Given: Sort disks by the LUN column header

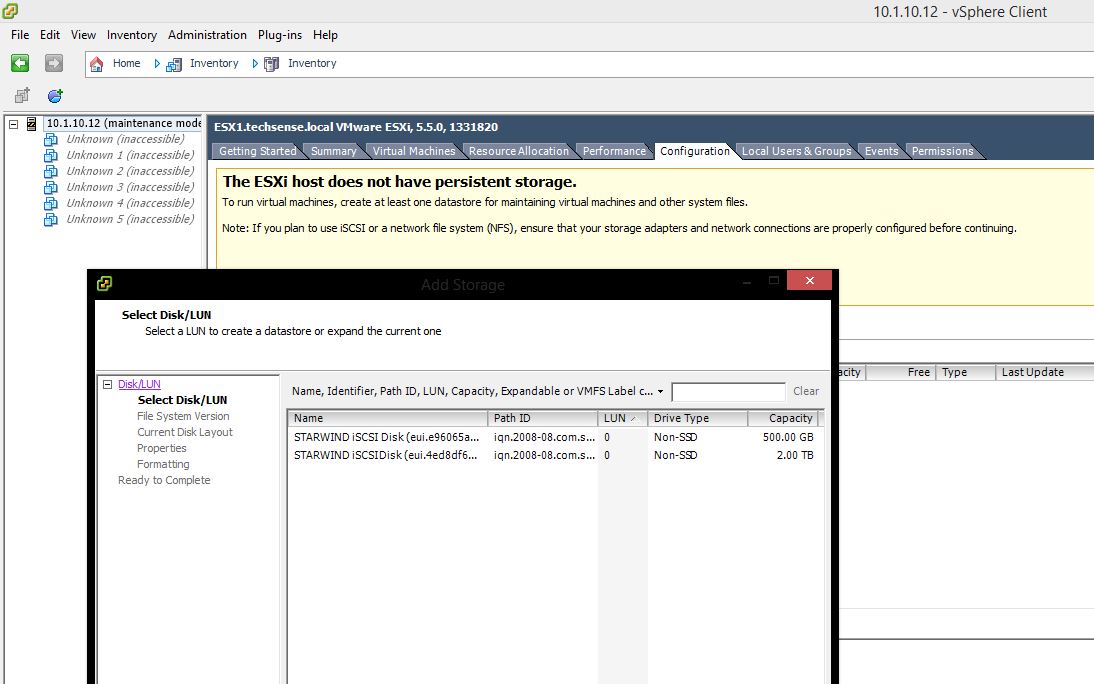Looking at the screenshot, I should [622, 418].
